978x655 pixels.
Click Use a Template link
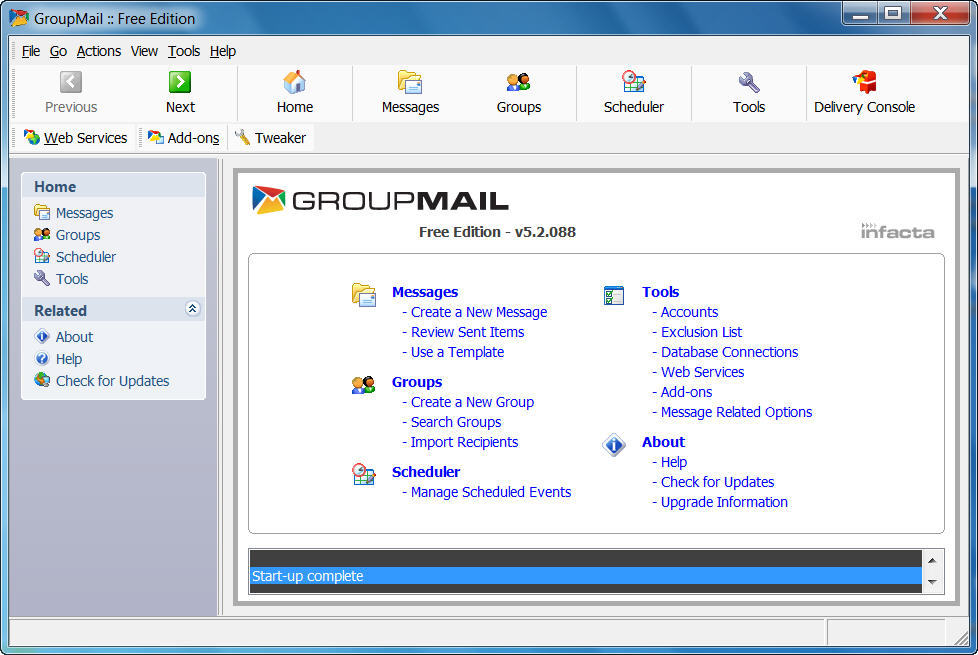(457, 352)
